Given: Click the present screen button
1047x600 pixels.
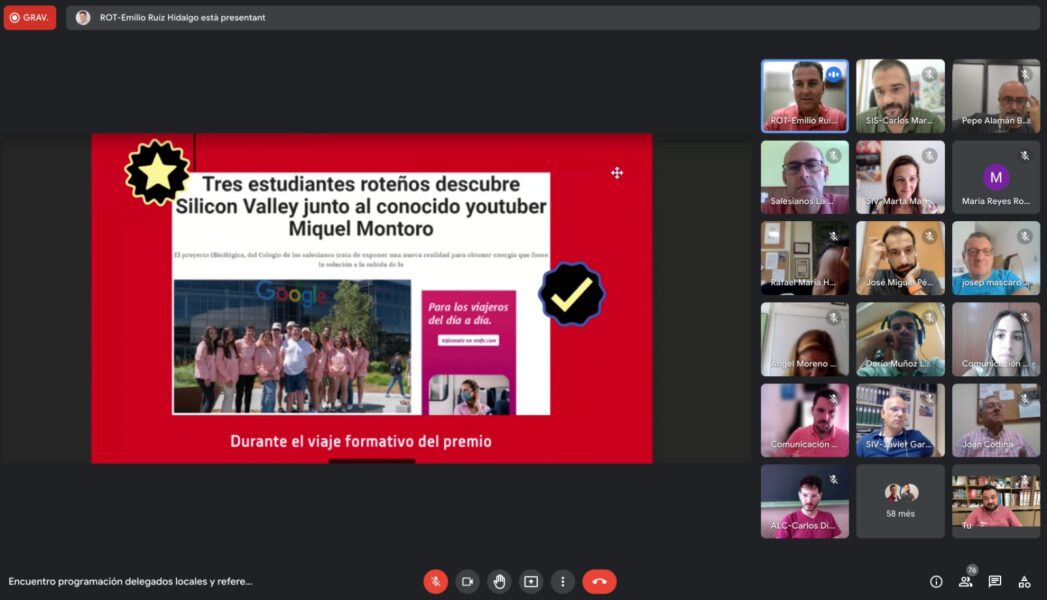Looking at the screenshot, I should point(531,581).
